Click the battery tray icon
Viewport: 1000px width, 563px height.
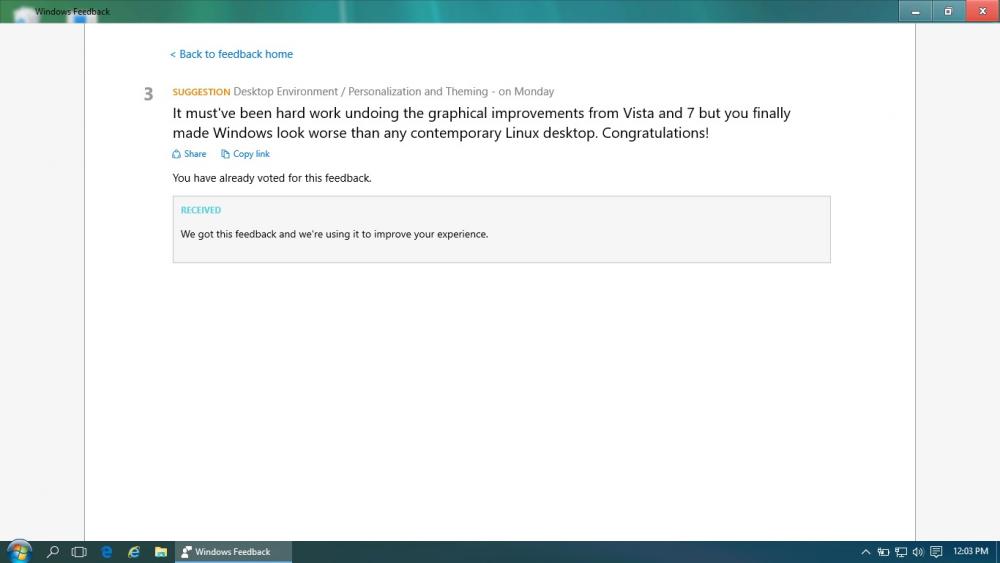pyautogui.click(x=883, y=552)
